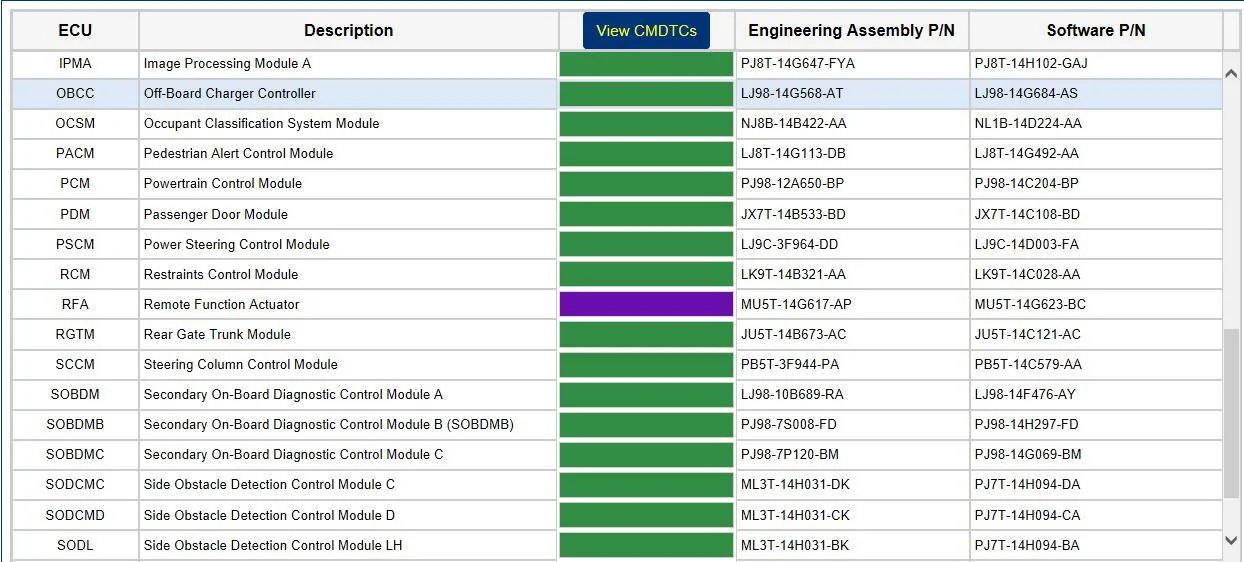The width and height of the screenshot is (1244, 562).
Task: Click Rear Gate Trunk Module description
Action: pyautogui.click(x=219, y=334)
